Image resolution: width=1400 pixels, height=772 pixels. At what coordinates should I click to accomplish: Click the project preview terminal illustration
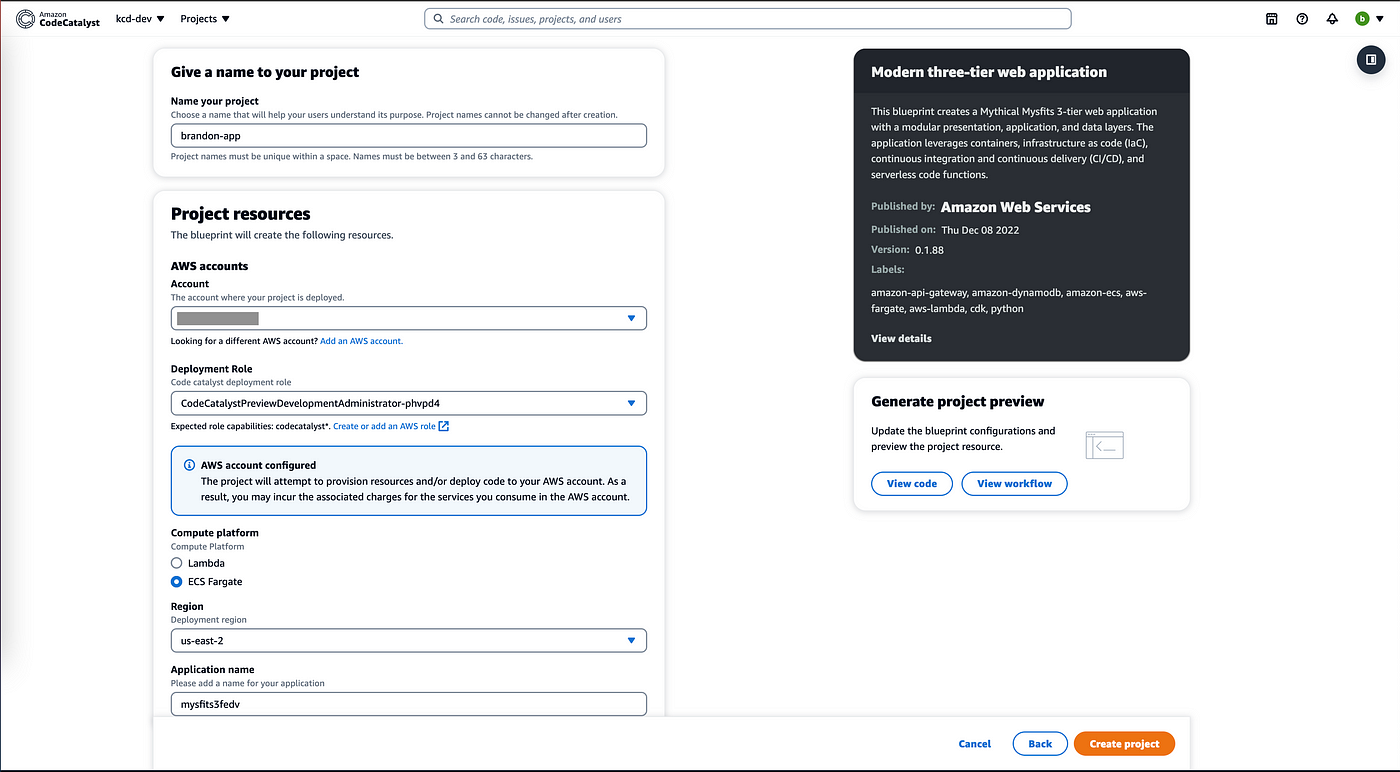tap(1104, 445)
